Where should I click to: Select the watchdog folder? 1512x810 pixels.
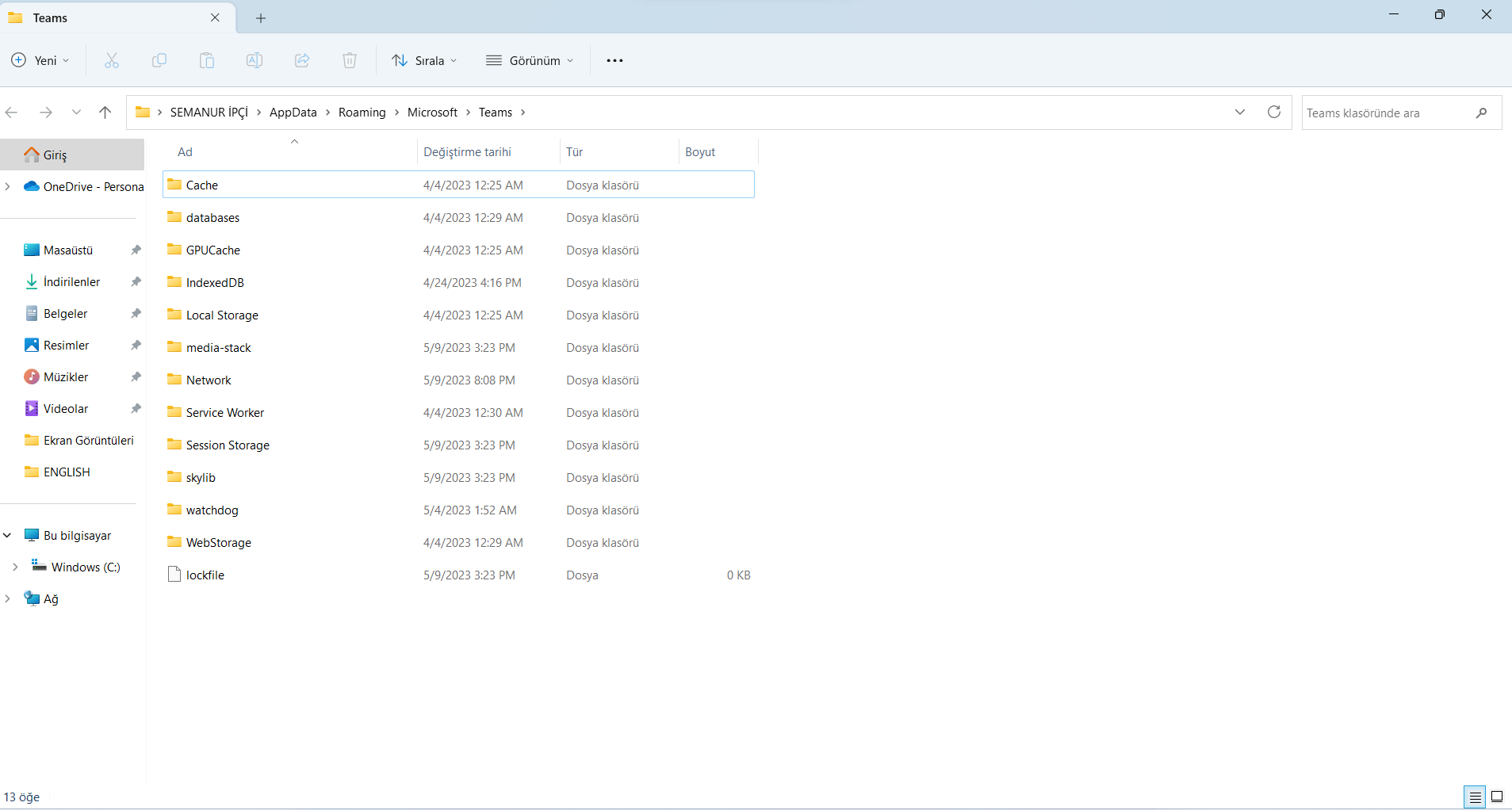[x=458, y=510]
